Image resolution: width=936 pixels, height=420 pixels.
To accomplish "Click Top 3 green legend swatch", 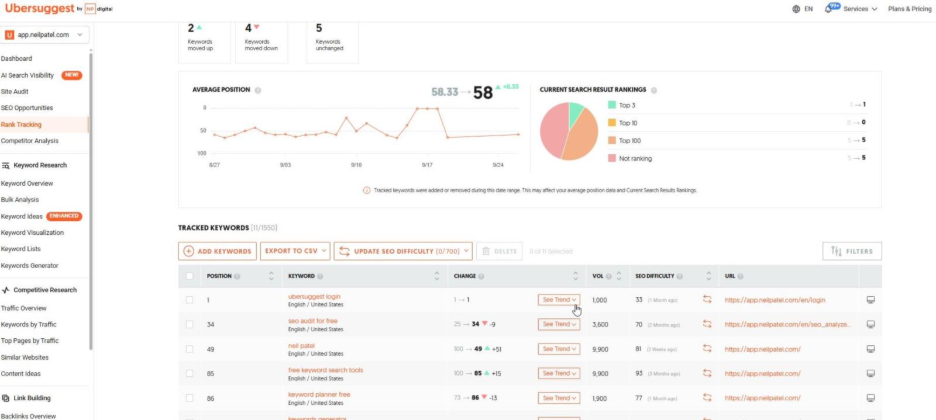I will 612,105.
